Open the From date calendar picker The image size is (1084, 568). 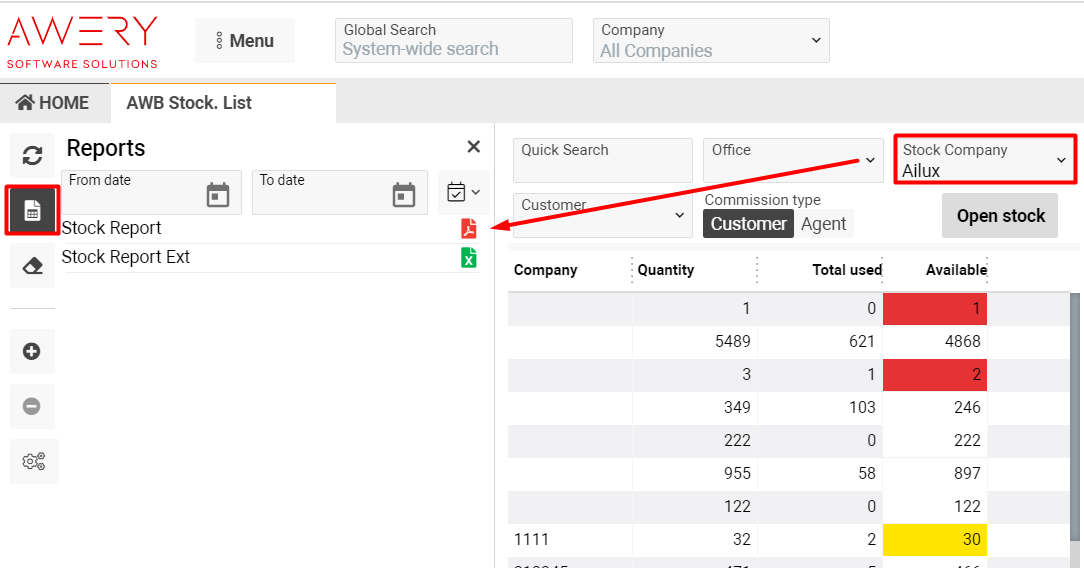[x=217, y=194]
